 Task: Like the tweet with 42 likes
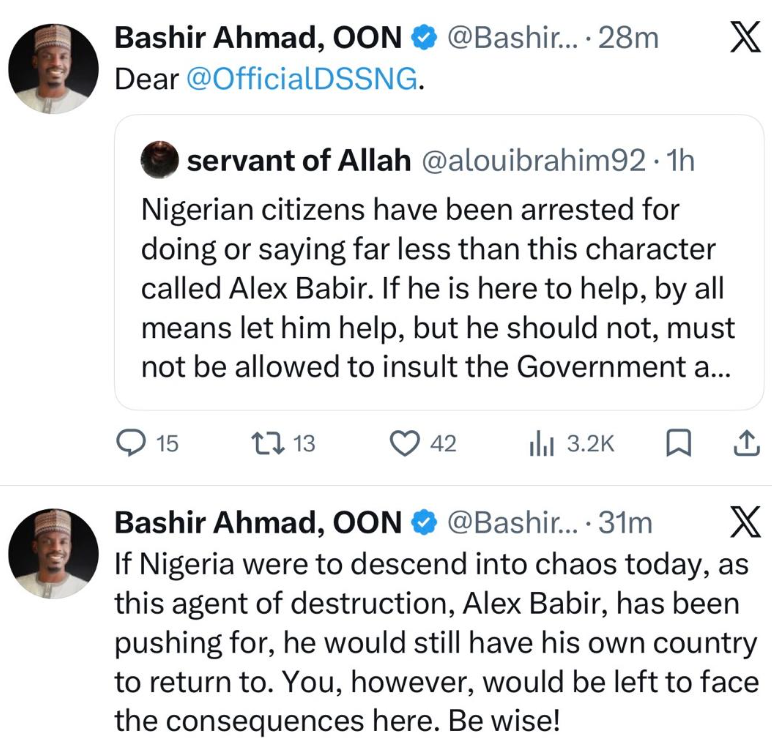(x=404, y=443)
